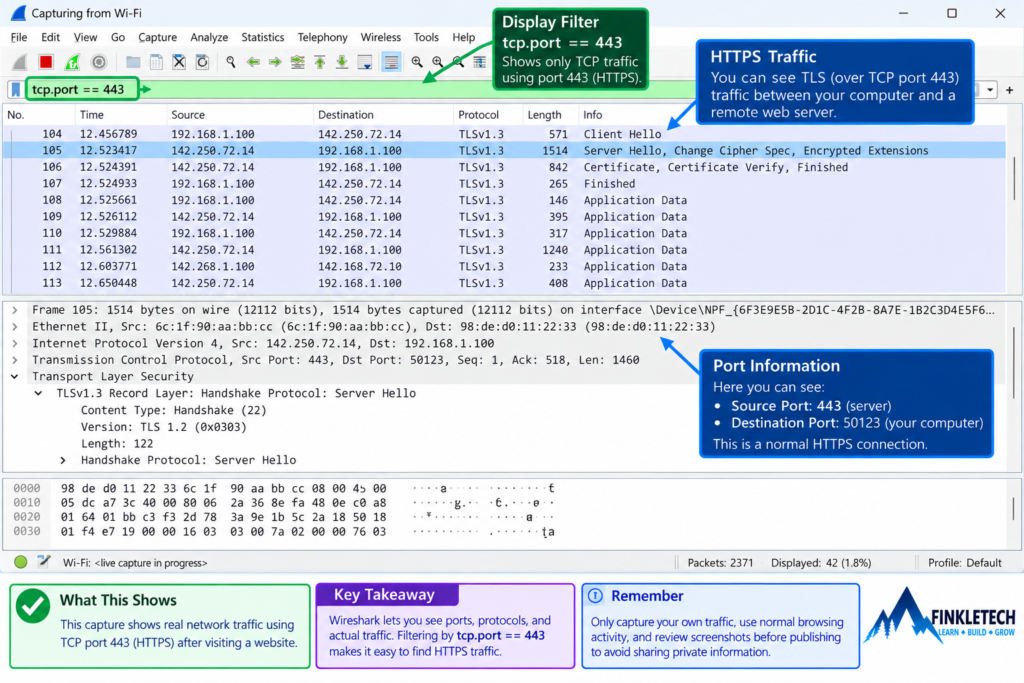Select packet 104 Client Hello row
Image resolution: width=1024 pixels, height=683 pixels.
tap(504, 134)
